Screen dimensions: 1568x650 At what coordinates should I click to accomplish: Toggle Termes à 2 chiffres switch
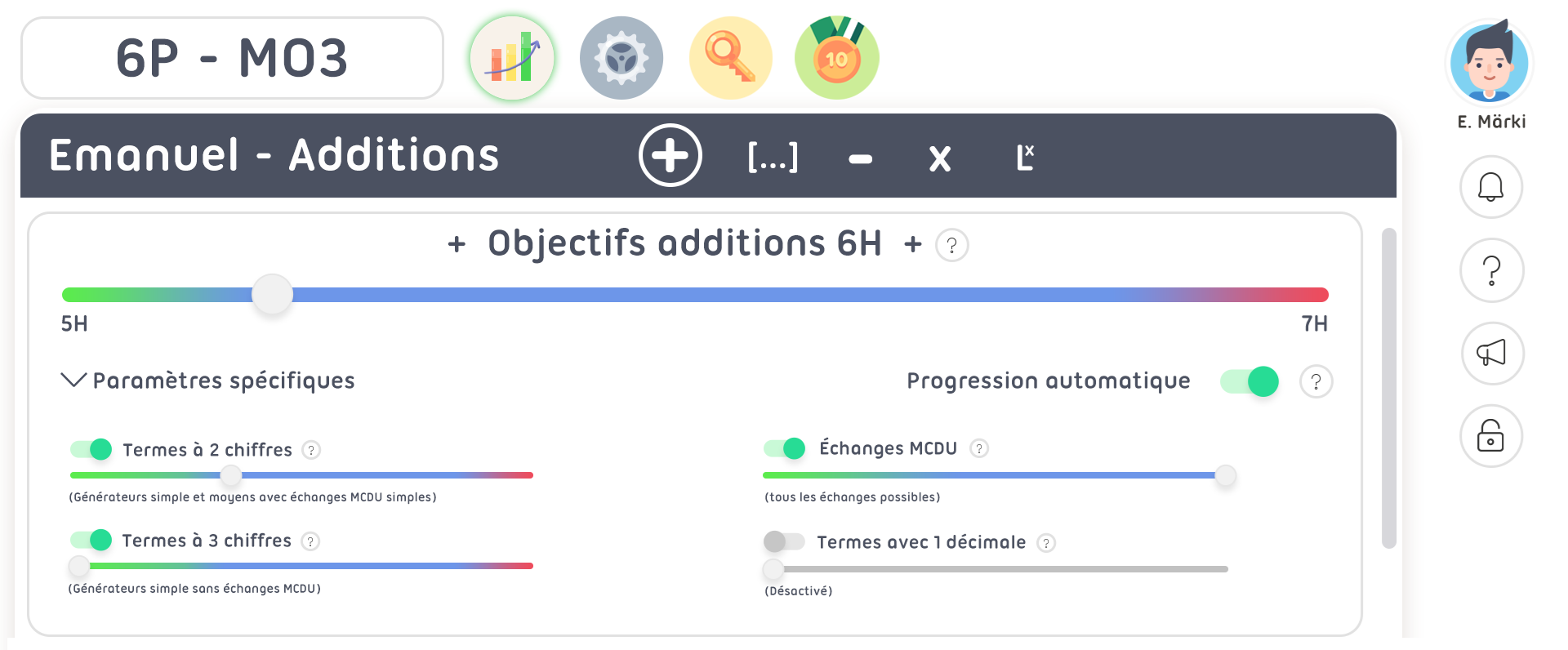[x=91, y=449]
